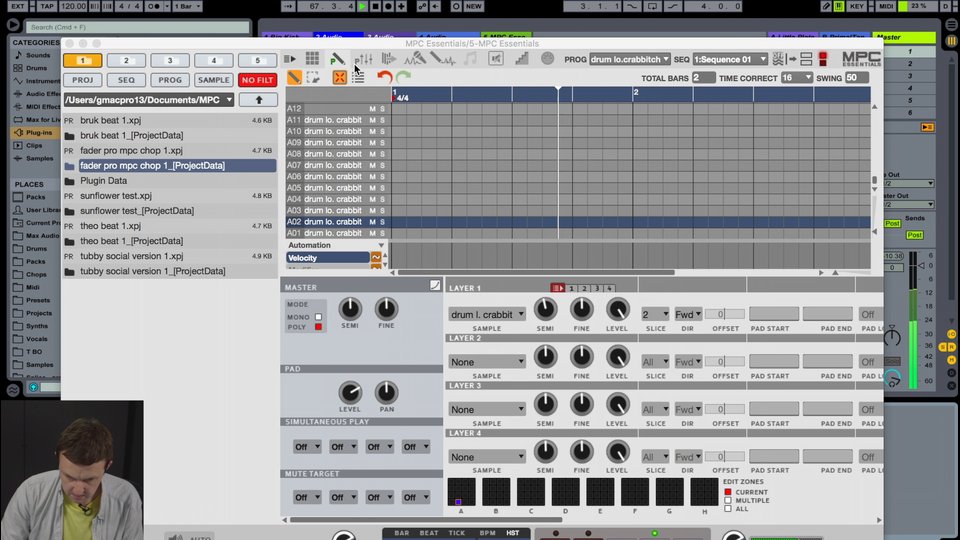Open the Step Sequence stairs icon
960x540 pixels.
pyautogui.click(x=522, y=59)
